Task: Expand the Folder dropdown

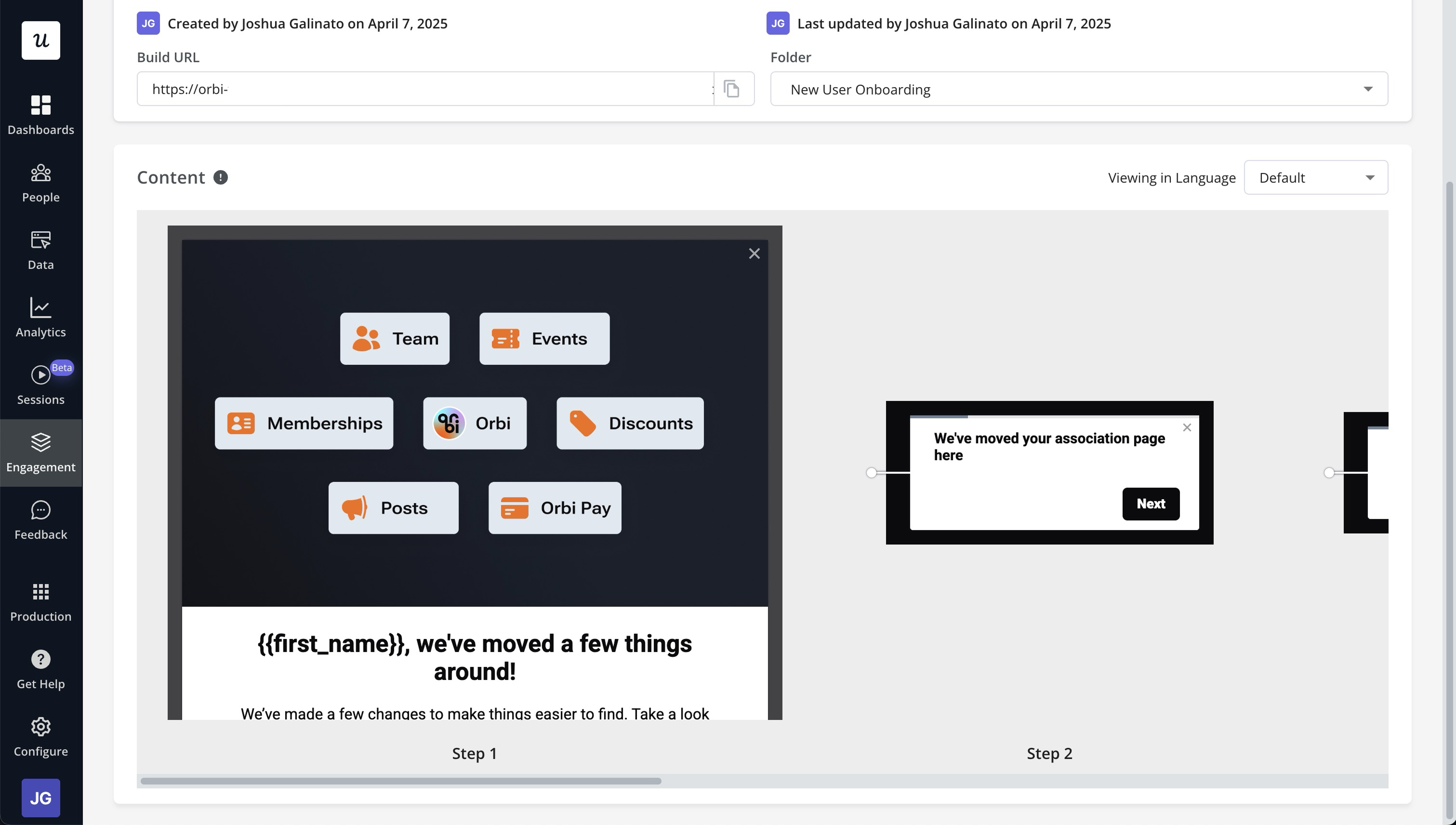Action: pos(1079,89)
